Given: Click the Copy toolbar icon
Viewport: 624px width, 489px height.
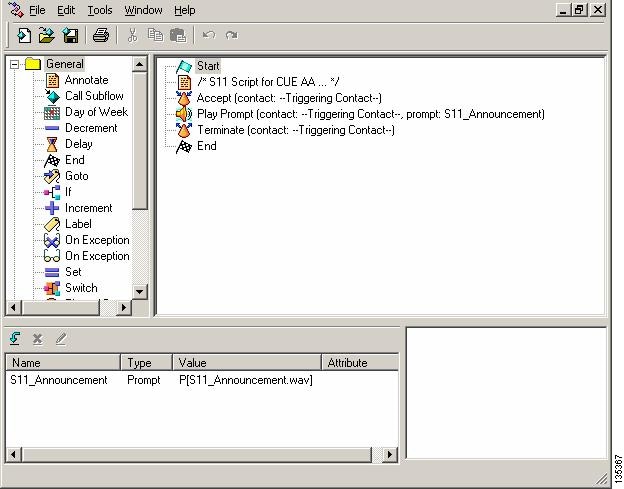Looking at the screenshot, I should (155, 35).
